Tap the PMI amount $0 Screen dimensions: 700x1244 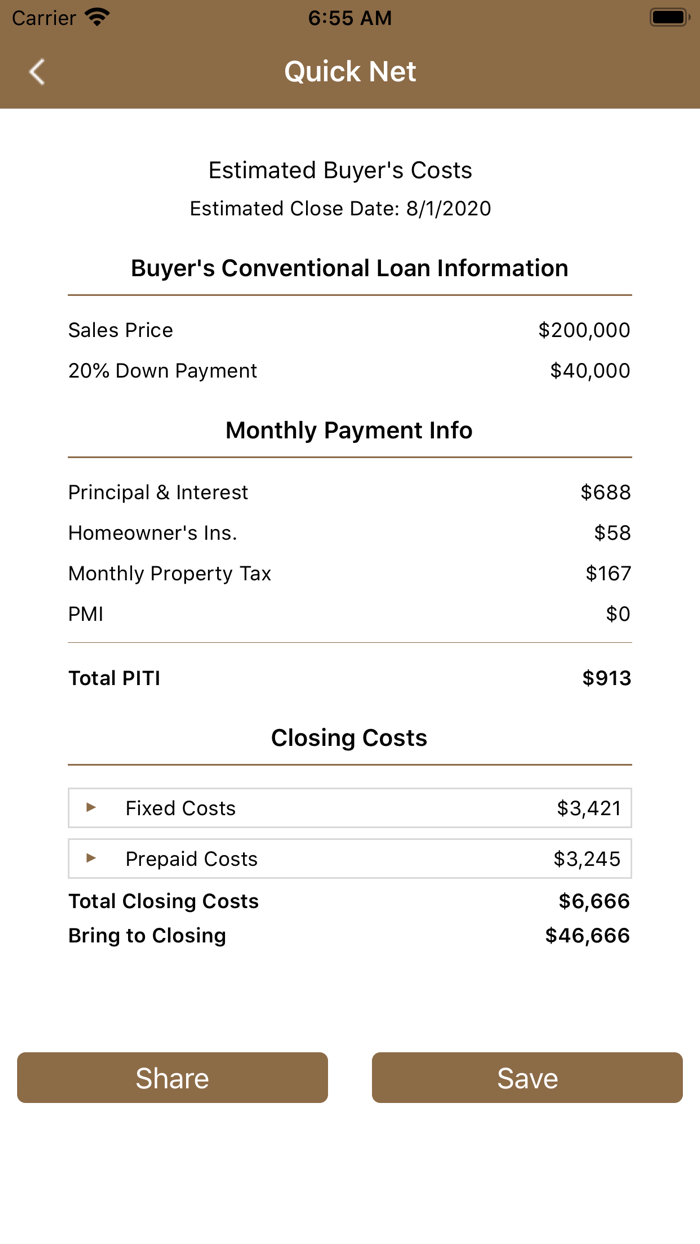(x=618, y=614)
